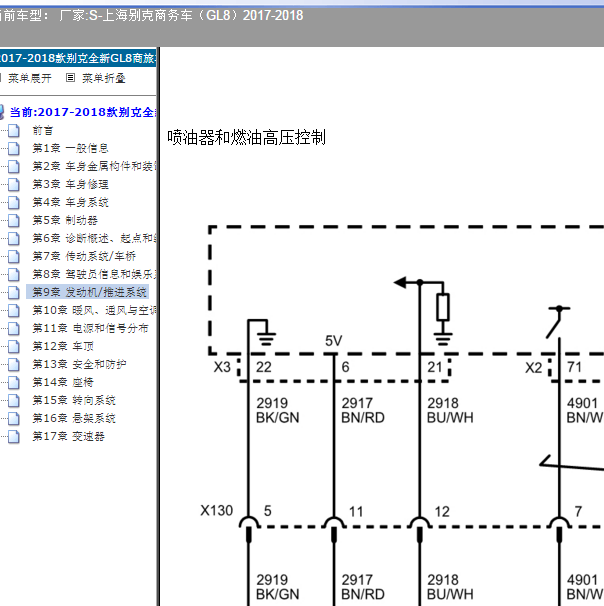Click the document icon beside 第6章
Screen dimensions: 604x606
[14, 238]
